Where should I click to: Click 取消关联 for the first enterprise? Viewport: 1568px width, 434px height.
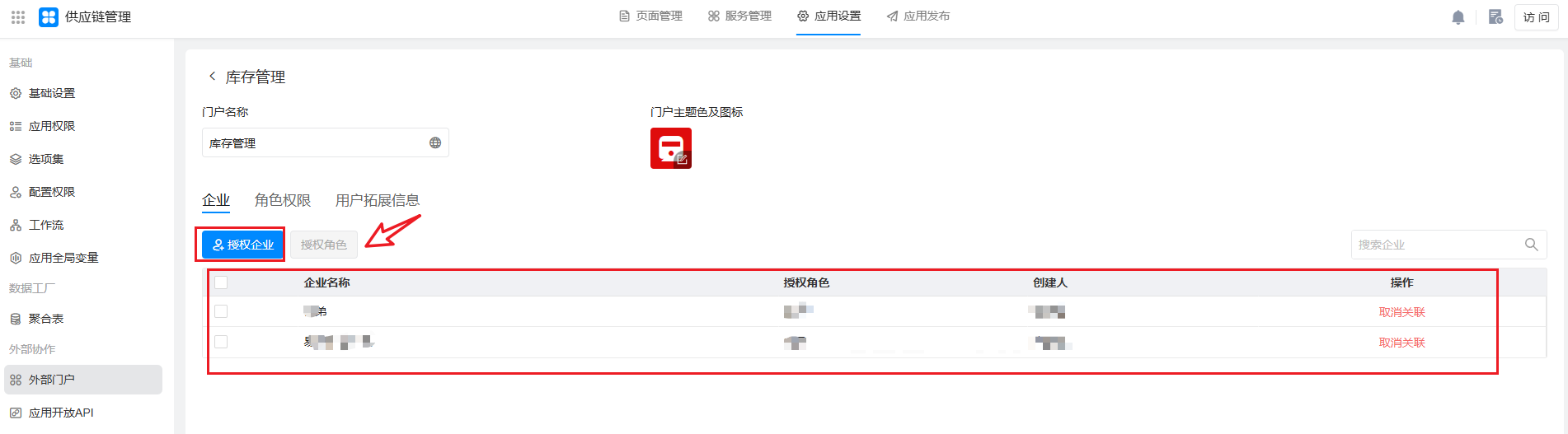(1401, 312)
